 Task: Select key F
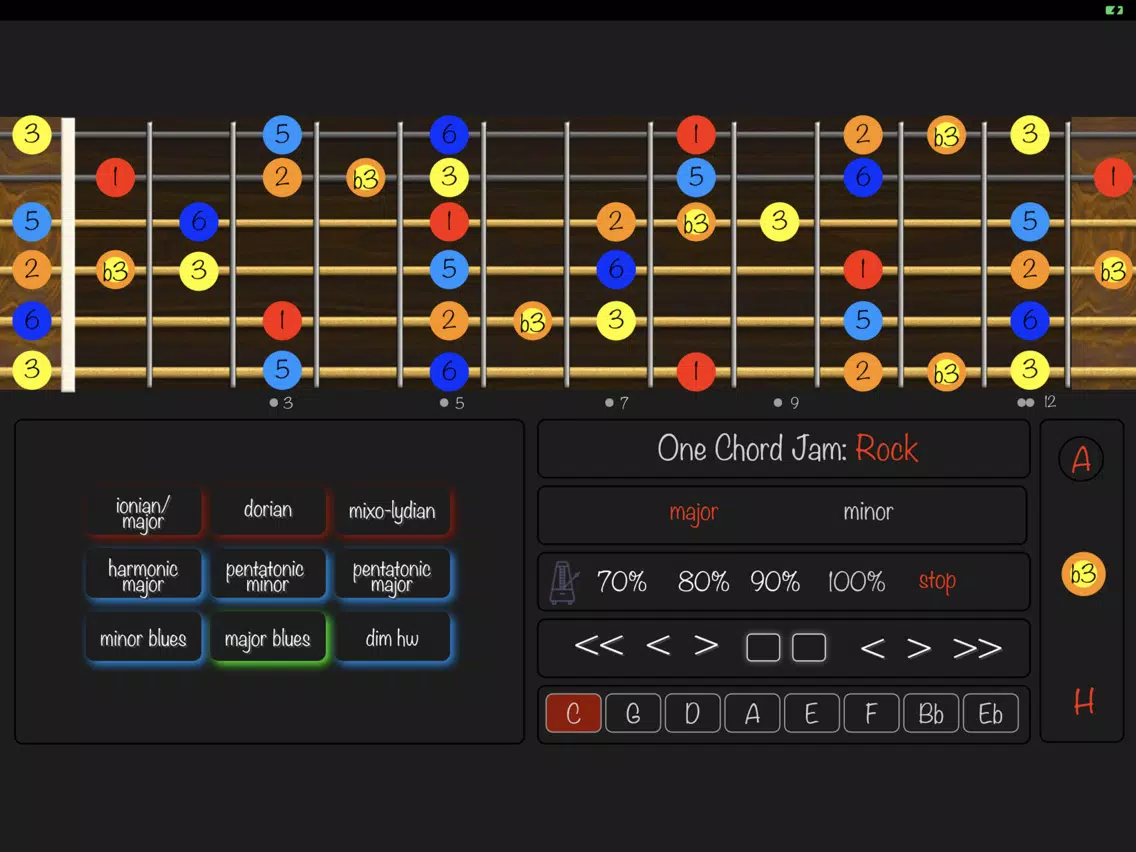click(872, 714)
